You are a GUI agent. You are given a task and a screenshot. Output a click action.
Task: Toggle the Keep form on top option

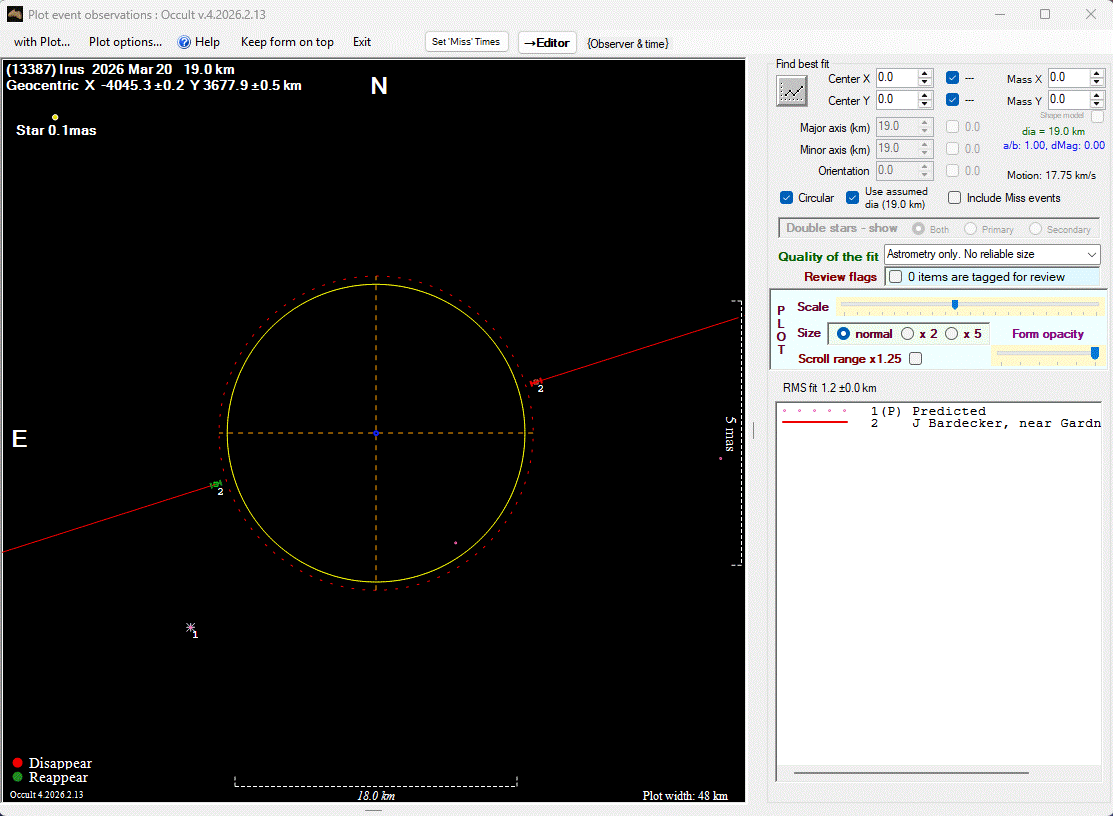coord(287,42)
